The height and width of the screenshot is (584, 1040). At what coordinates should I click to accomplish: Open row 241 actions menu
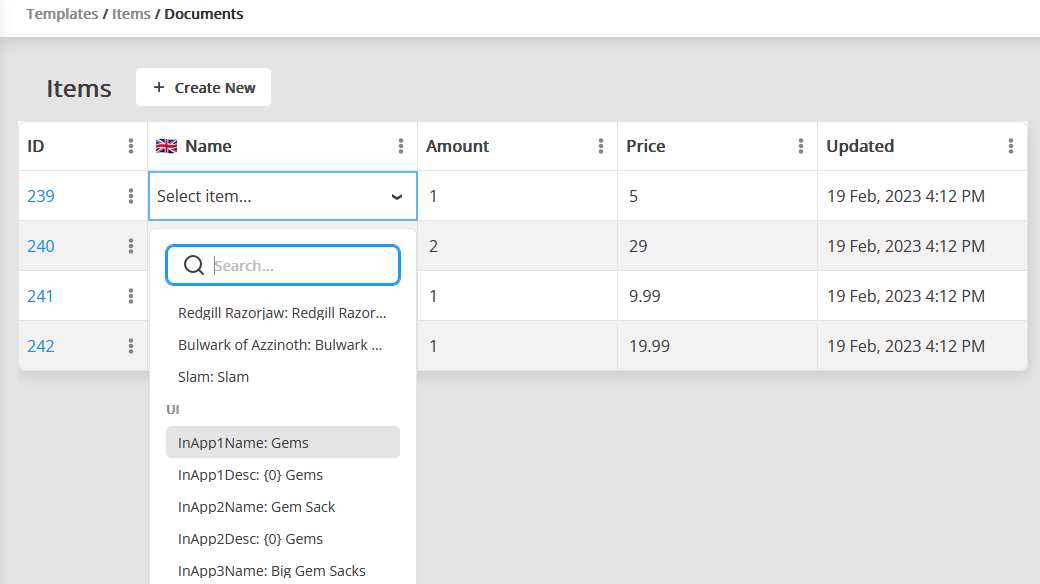[x=131, y=296]
